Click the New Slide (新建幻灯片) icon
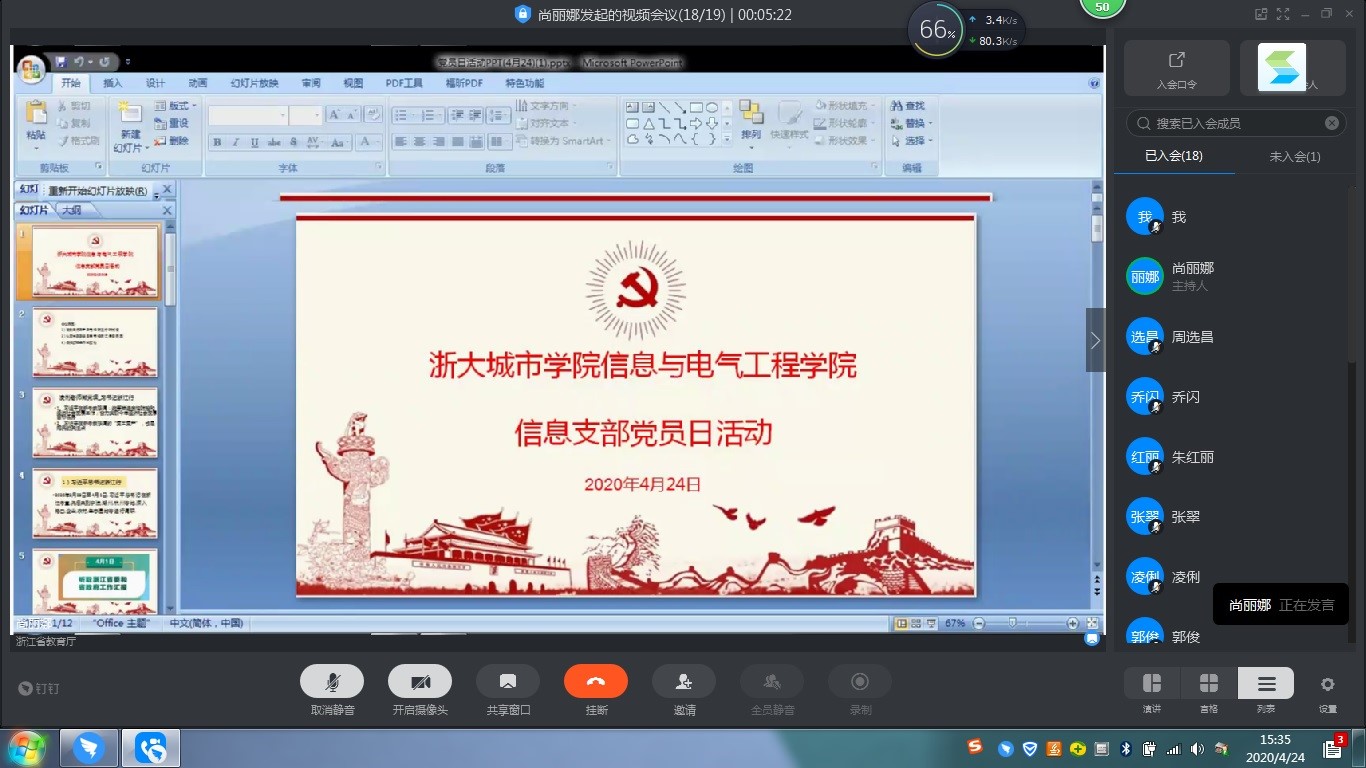Screen dimensions: 1366x768 (x=130, y=112)
